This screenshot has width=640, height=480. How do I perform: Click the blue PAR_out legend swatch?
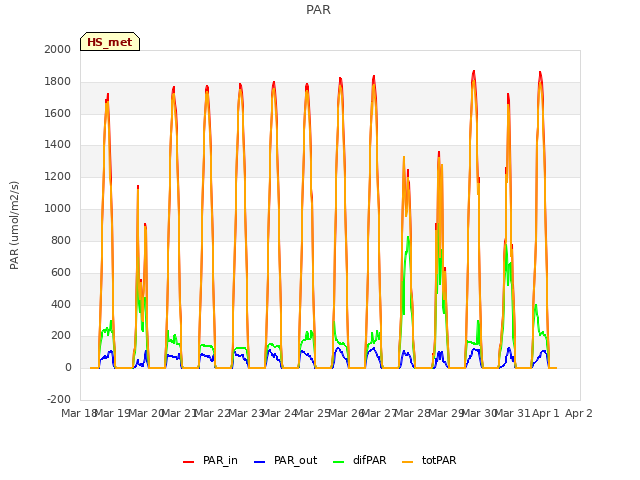[x=260, y=462]
